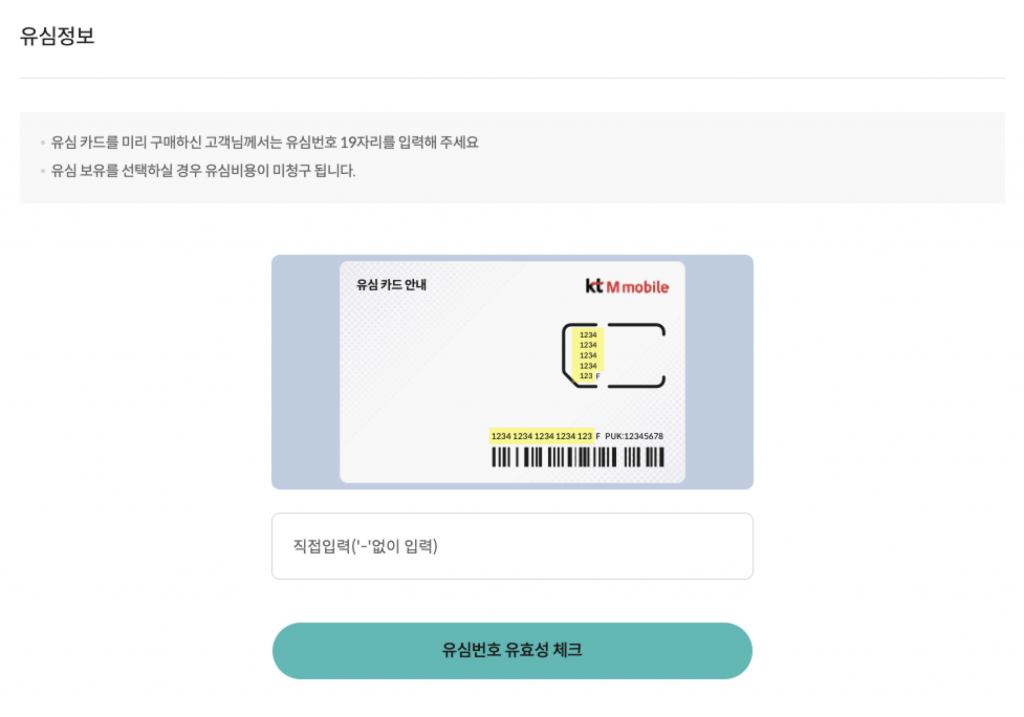Click the F letter inside the SIM chip
The image size is (1024, 717).
(x=598, y=376)
